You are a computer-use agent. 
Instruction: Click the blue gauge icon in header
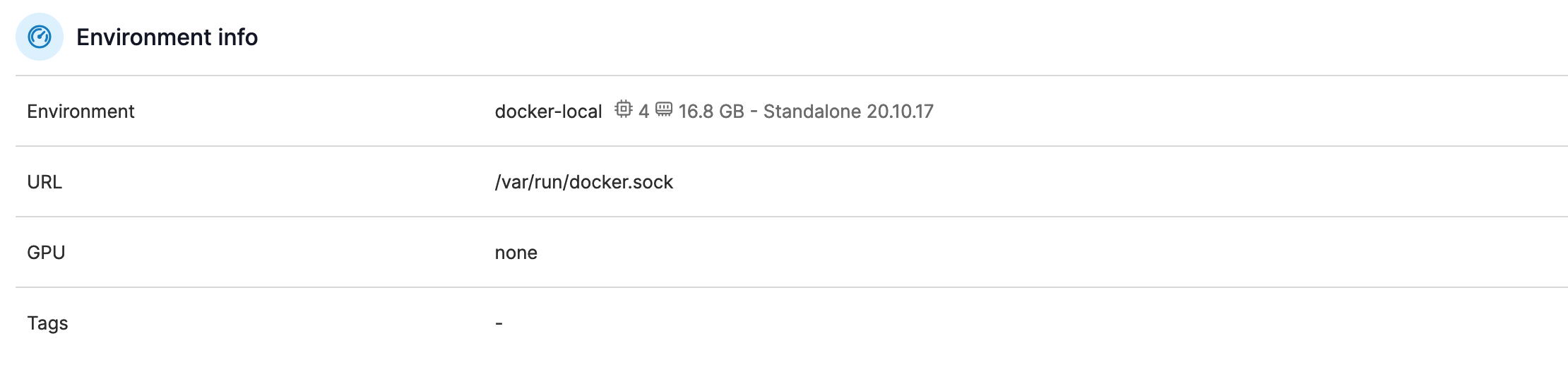[40, 37]
